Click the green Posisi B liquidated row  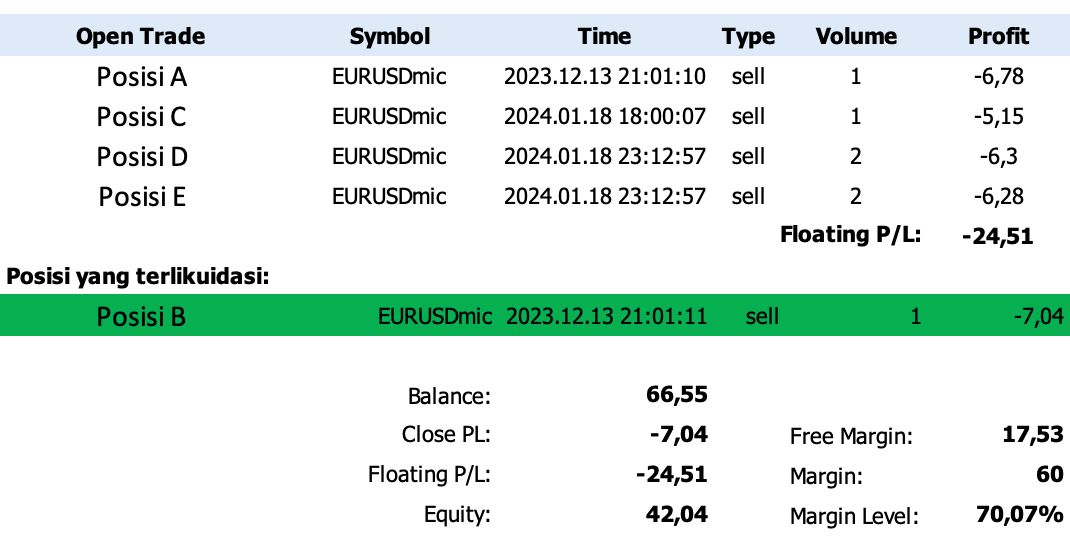point(535,315)
